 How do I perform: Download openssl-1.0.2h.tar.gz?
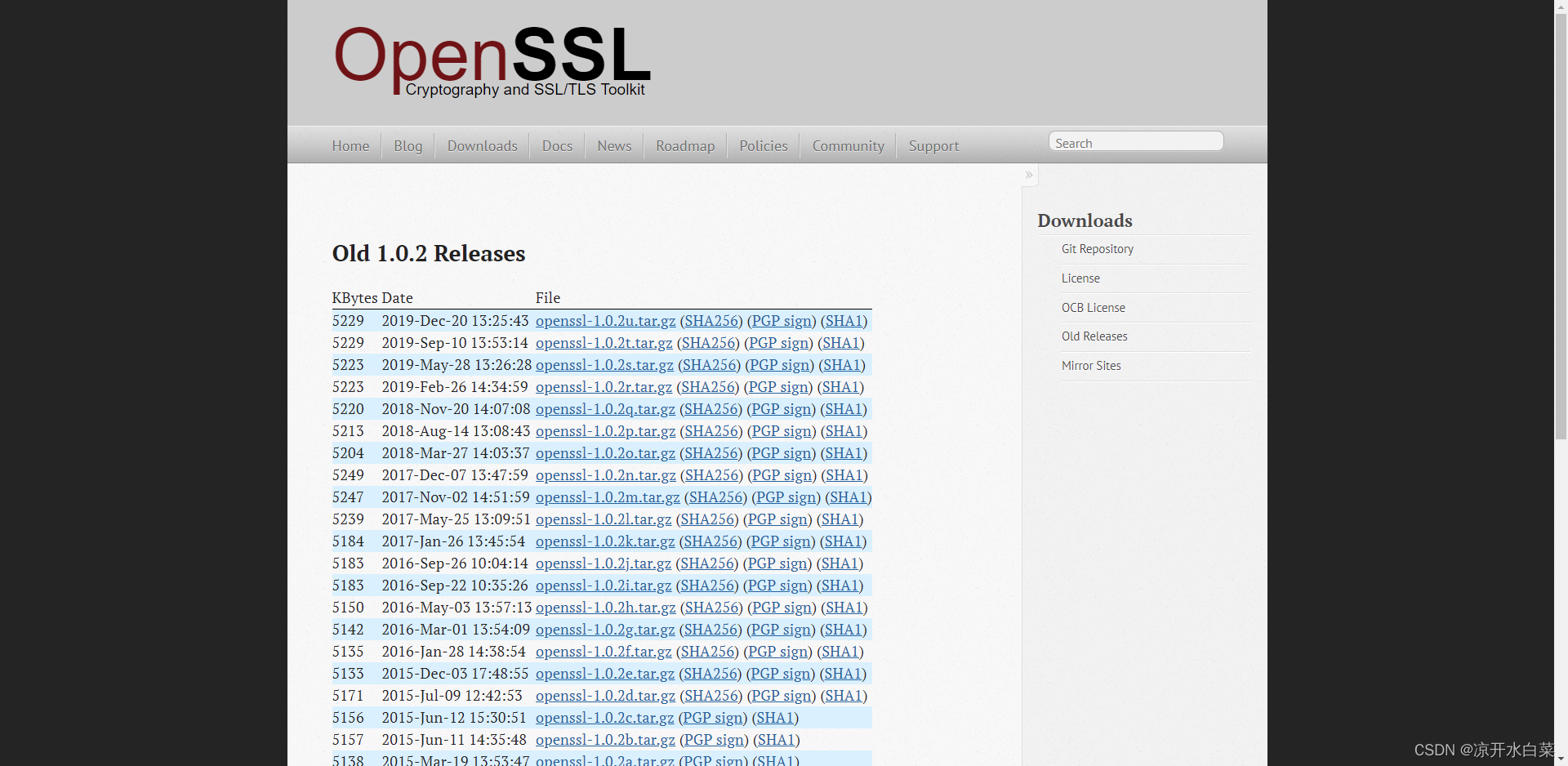[x=606, y=608]
